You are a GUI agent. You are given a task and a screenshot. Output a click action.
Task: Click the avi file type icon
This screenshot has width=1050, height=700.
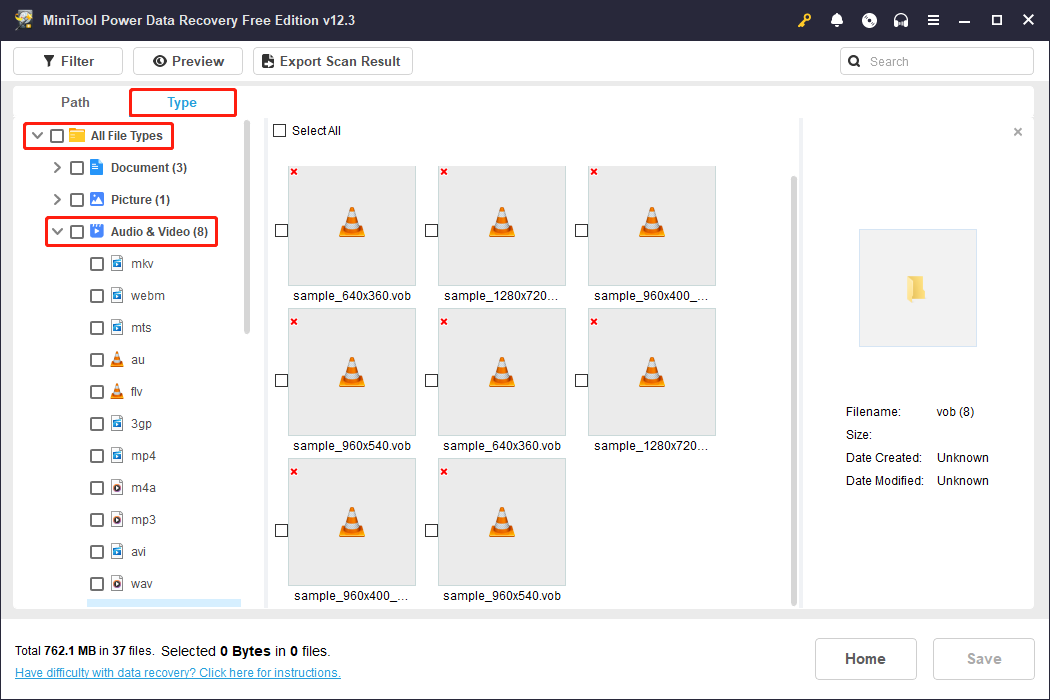[117, 551]
